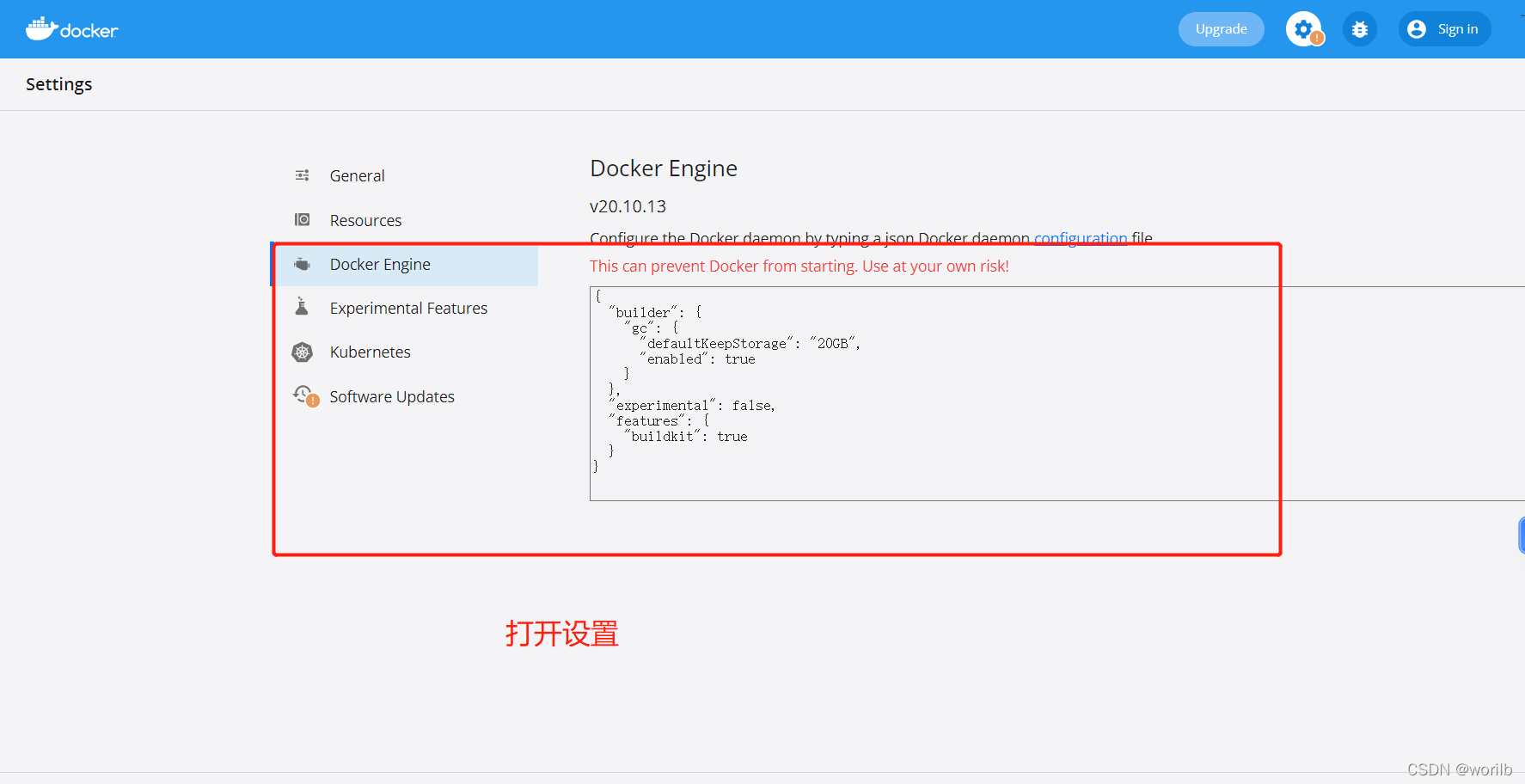Click the Software Updates clock icon

pyautogui.click(x=303, y=395)
